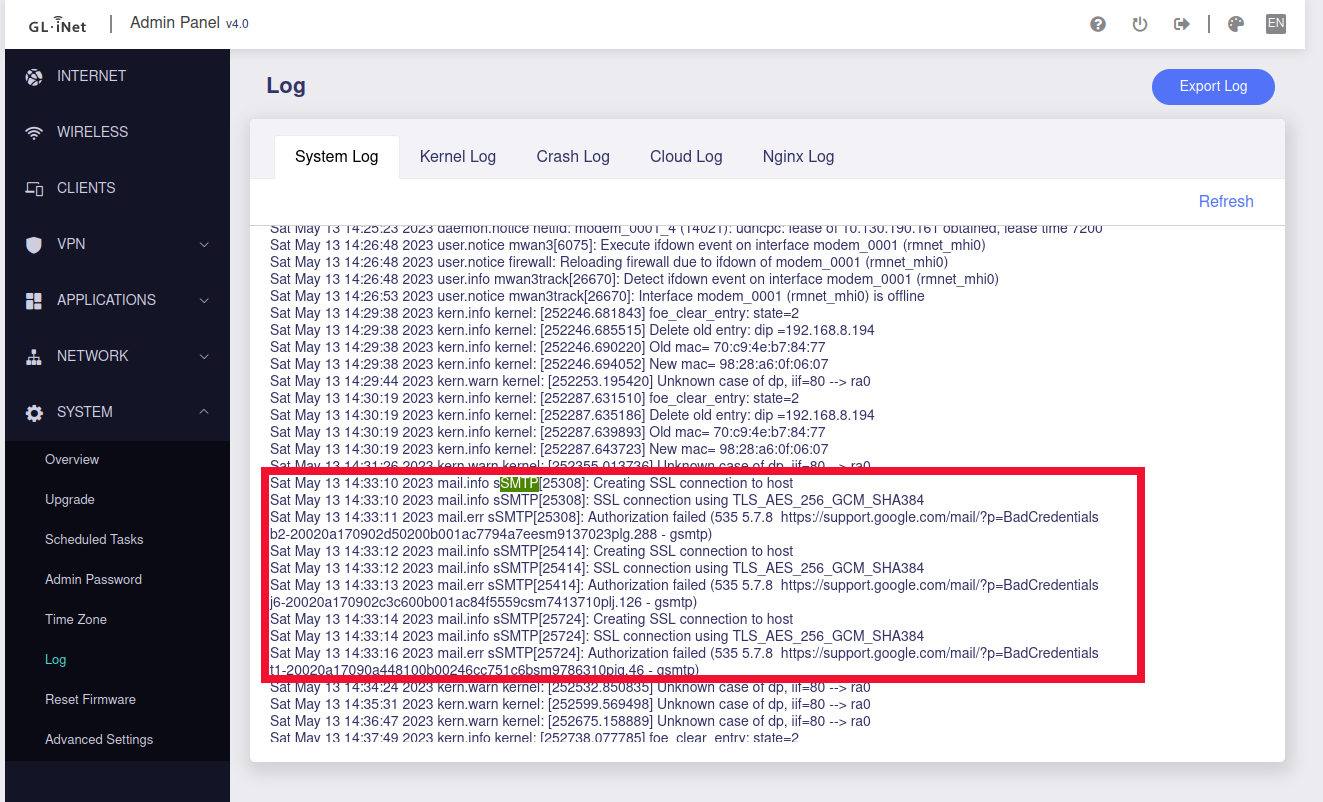The image size is (1323, 802).
Task: Open Scheduled Tasks page
Action: pyautogui.click(x=94, y=540)
